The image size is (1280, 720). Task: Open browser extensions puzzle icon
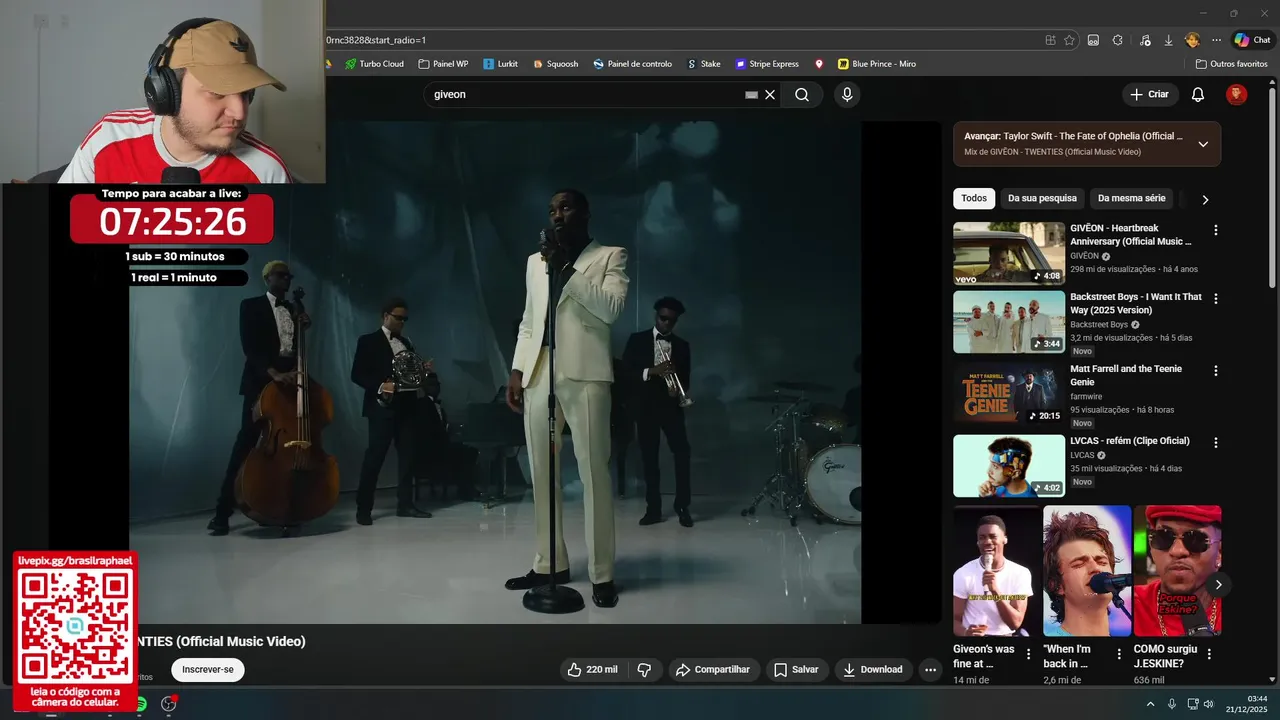(x=1118, y=40)
